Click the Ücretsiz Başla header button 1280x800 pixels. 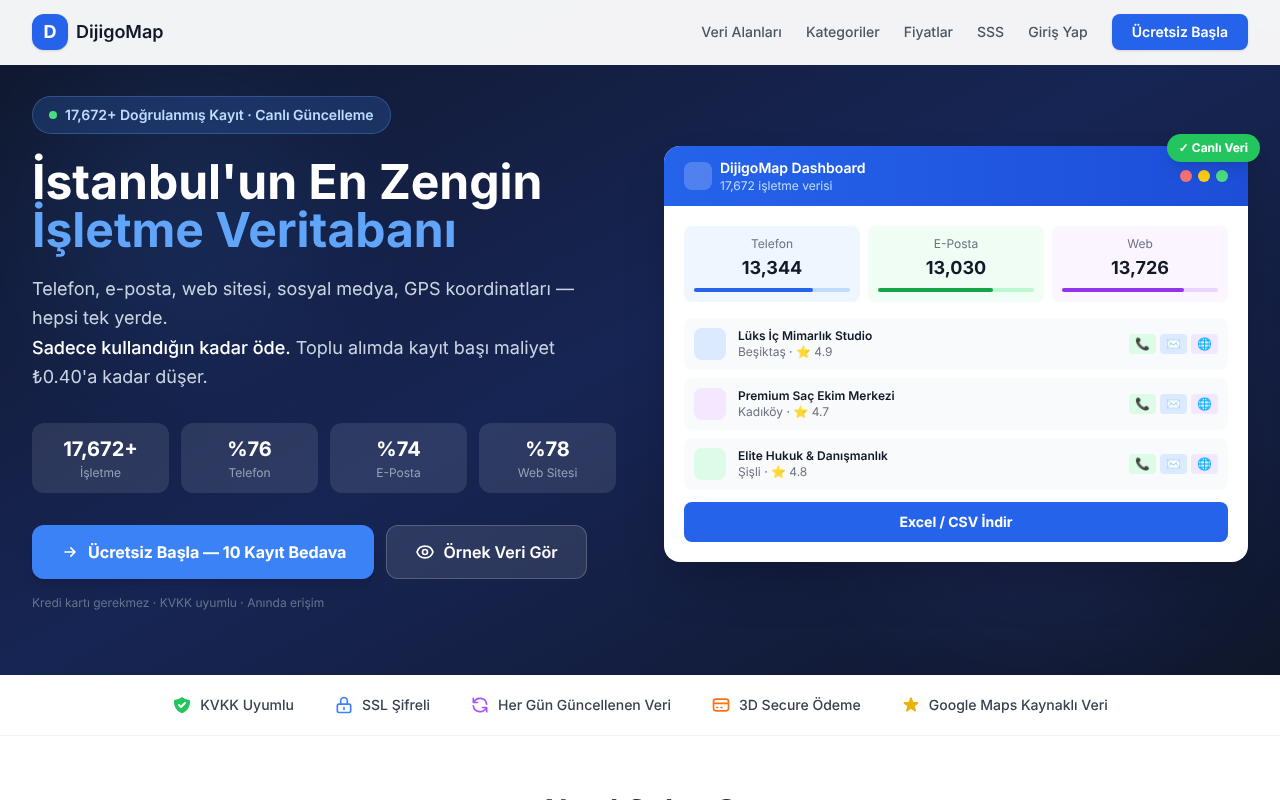[x=1180, y=32]
